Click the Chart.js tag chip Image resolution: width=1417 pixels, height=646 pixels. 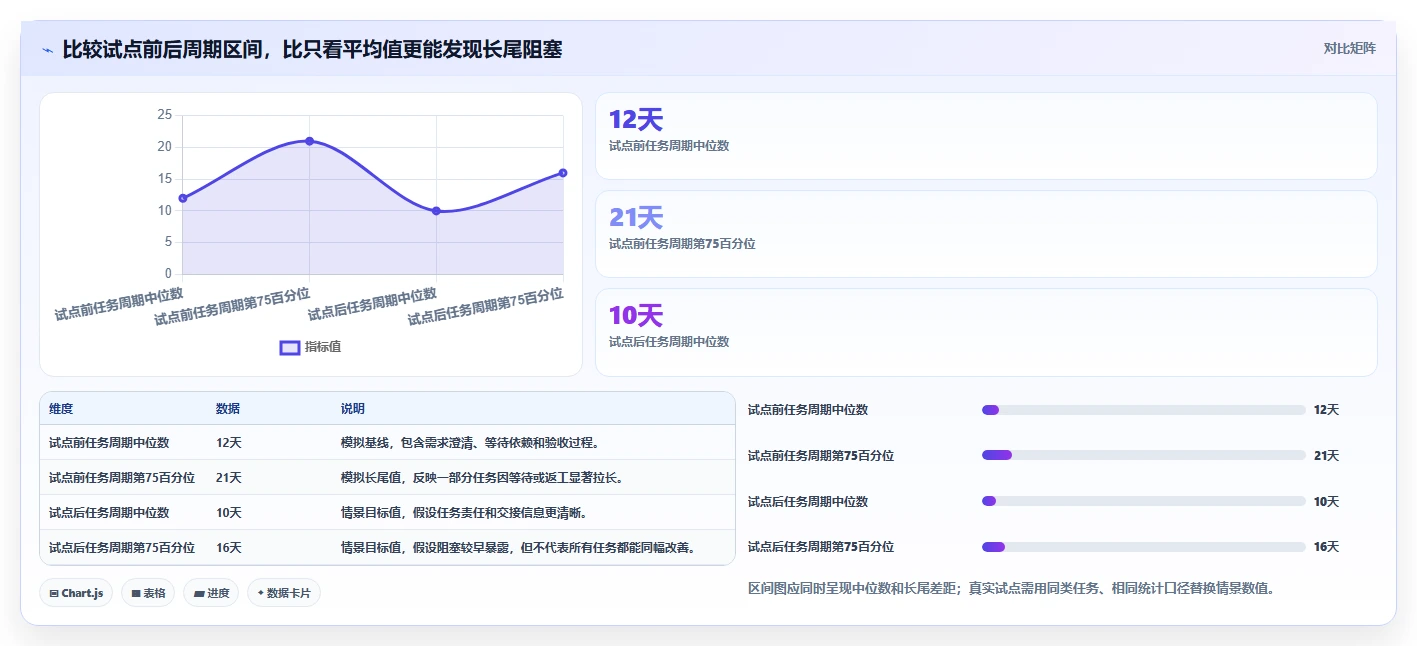click(x=76, y=593)
